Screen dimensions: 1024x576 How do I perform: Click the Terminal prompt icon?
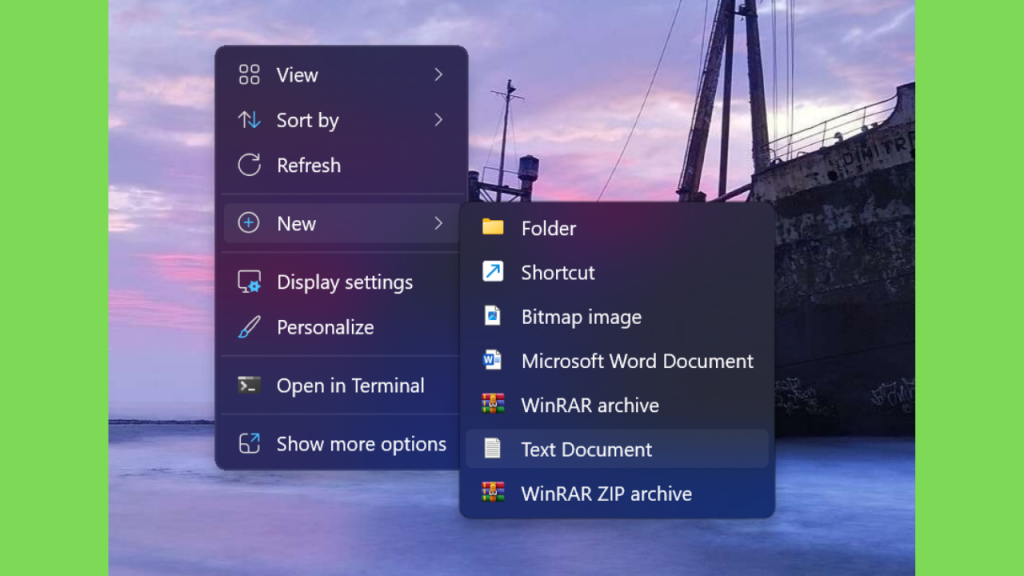(x=249, y=385)
